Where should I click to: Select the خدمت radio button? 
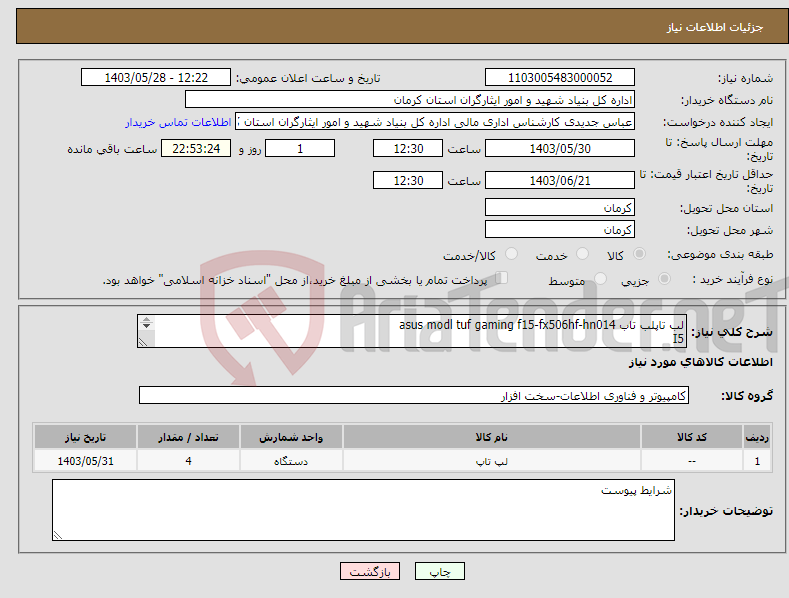pyautogui.click(x=582, y=254)
